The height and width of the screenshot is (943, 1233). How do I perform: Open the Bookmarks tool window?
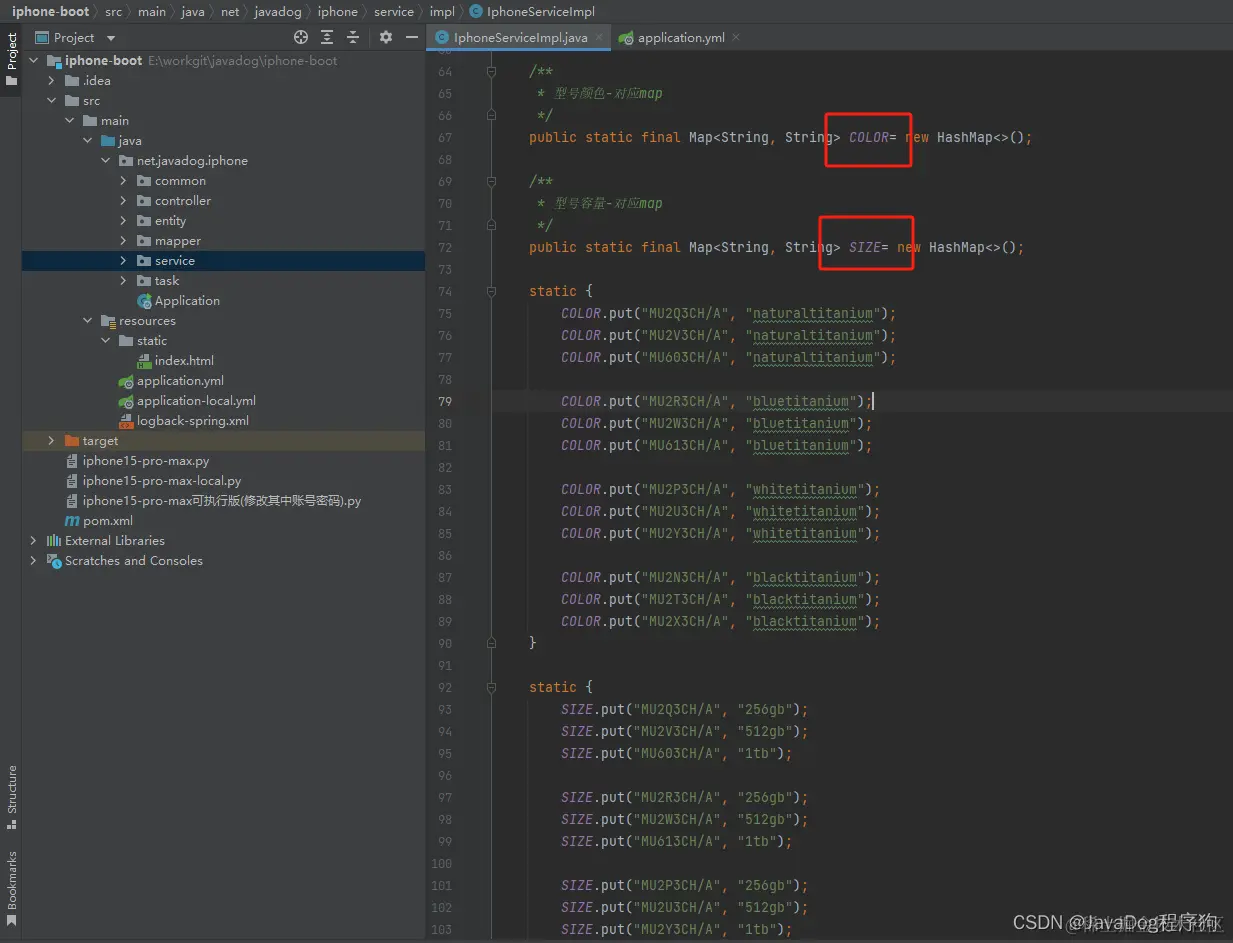11,888
